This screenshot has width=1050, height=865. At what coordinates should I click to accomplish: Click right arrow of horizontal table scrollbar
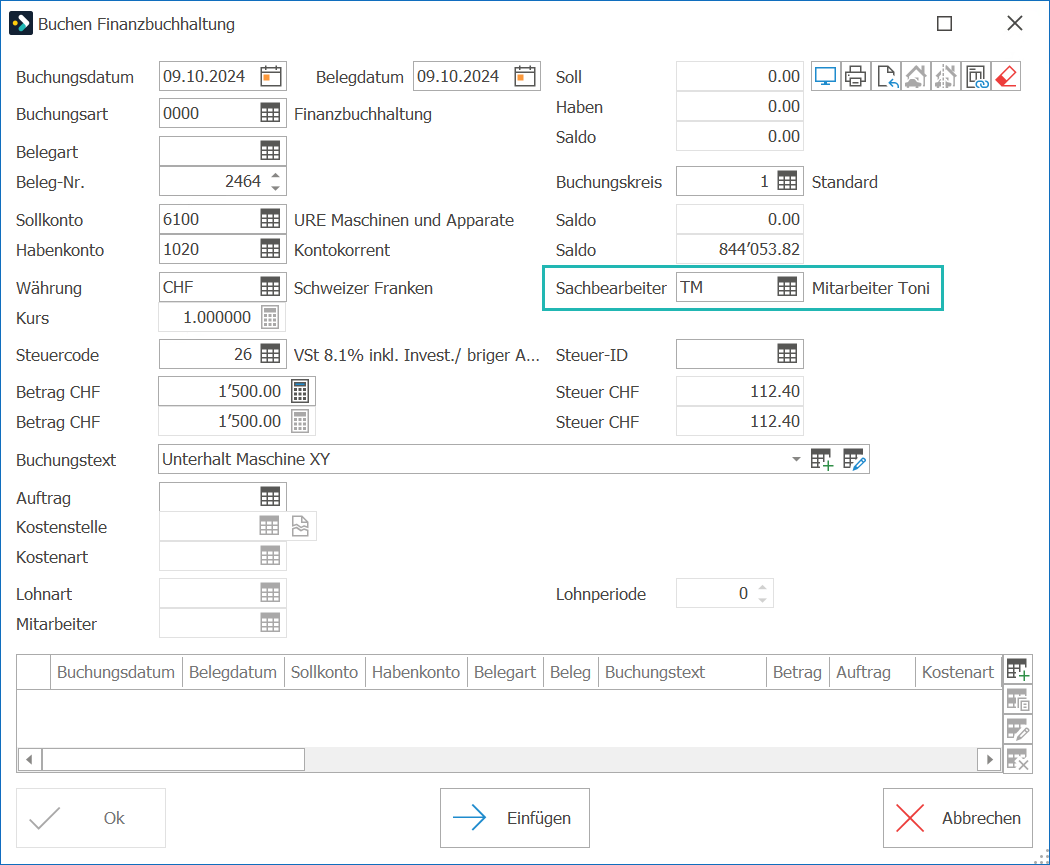[989, 759]
